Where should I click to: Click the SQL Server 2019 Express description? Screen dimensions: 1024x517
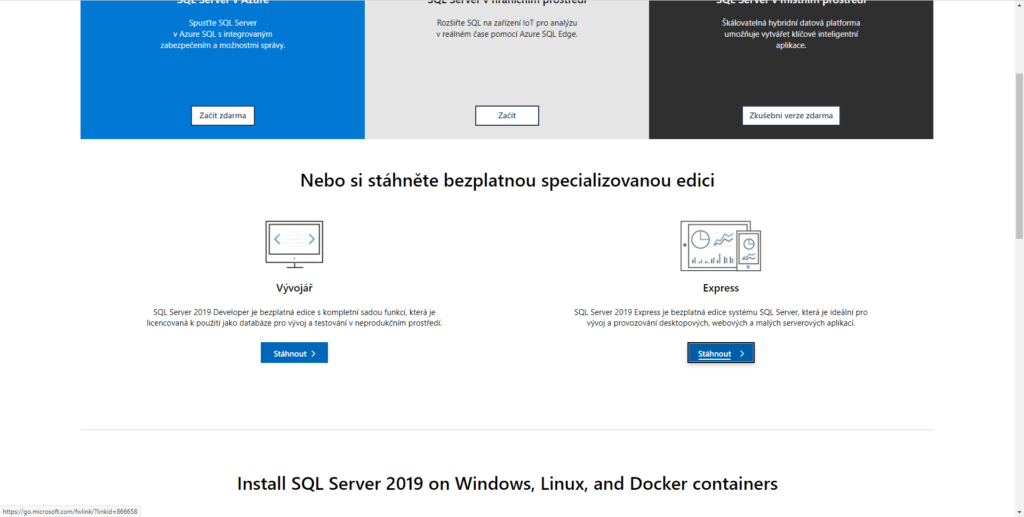pyautogui.click(x=720, y=318)
